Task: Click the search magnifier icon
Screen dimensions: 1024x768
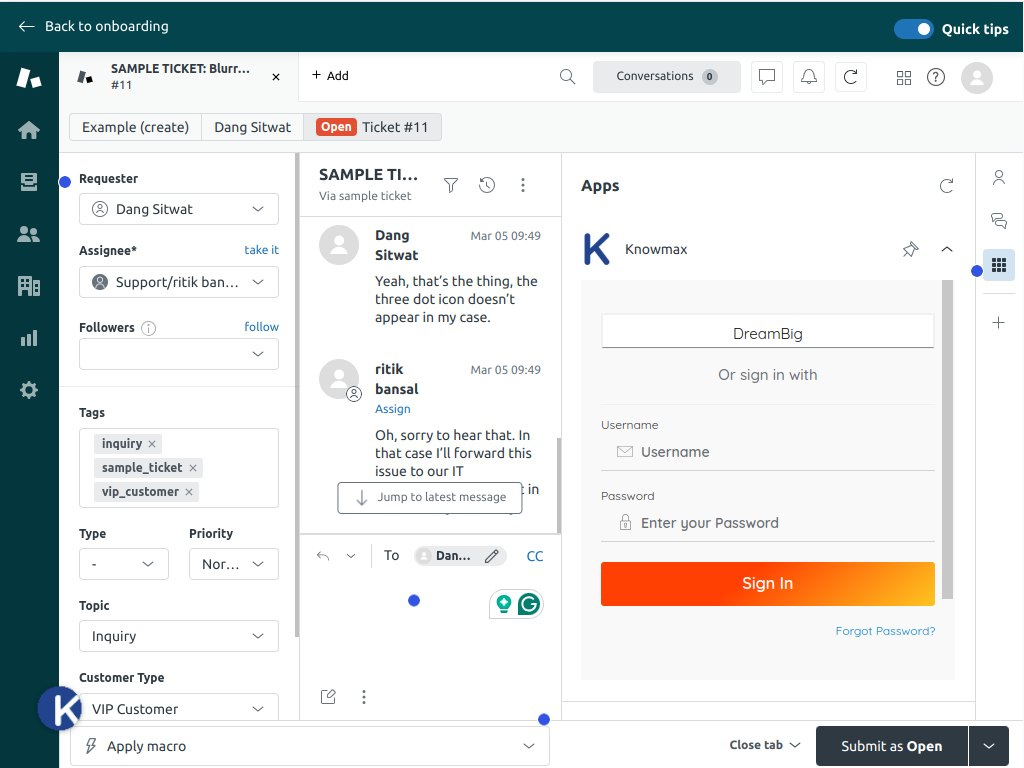Action: (x=567, y=77)
